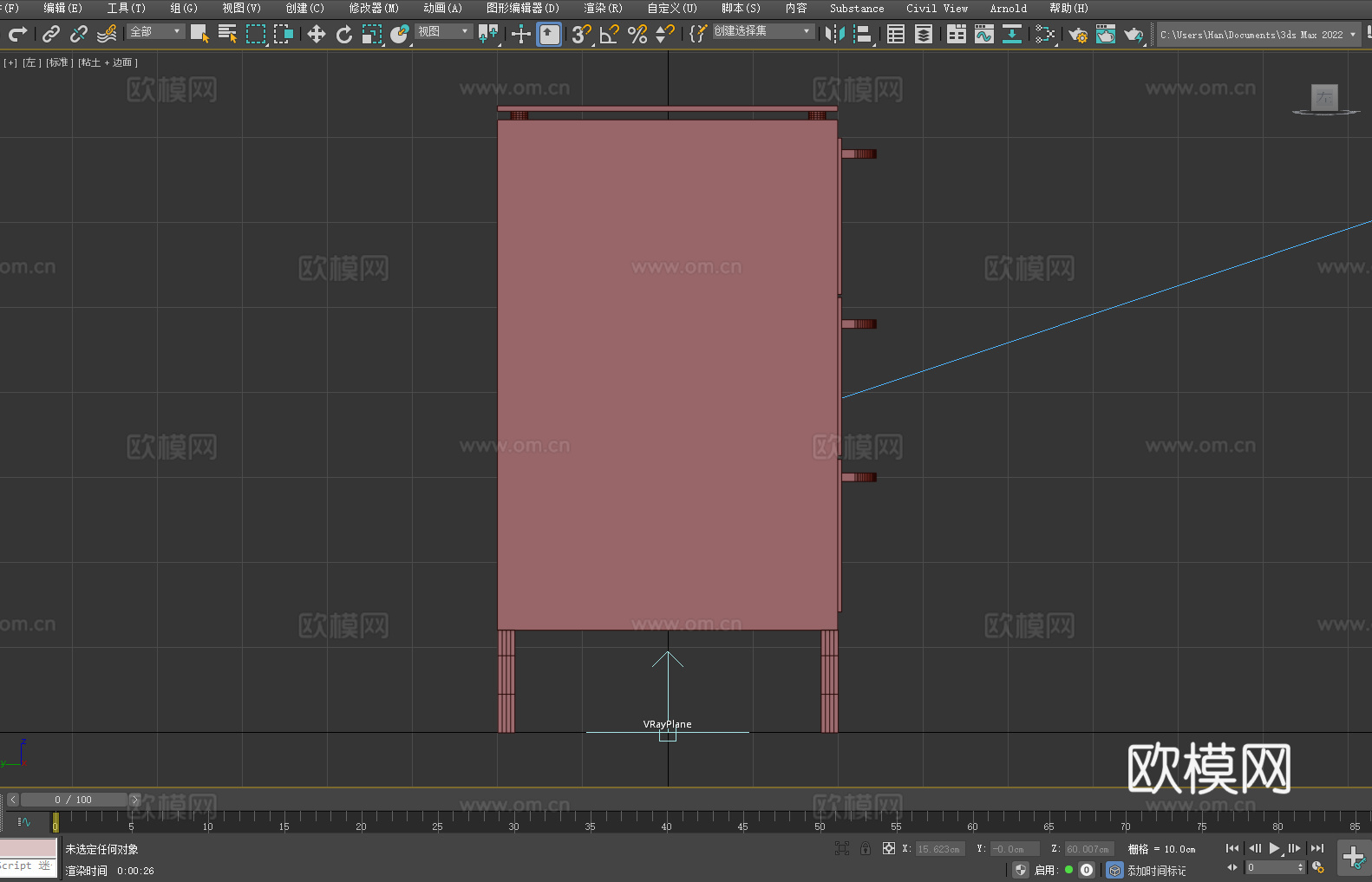Open 渲染(R) menu
Viewport: 1372px width, 882px height.
coord(603,8)
